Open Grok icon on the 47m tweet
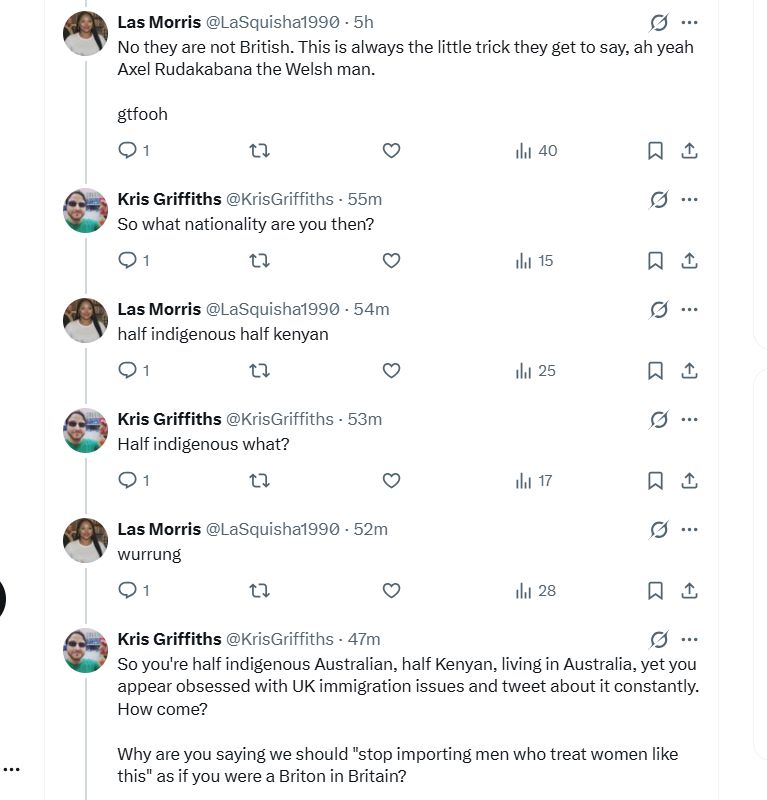This screenshot has height=800, width=767. pyautogui.click(x=659, y=639)
